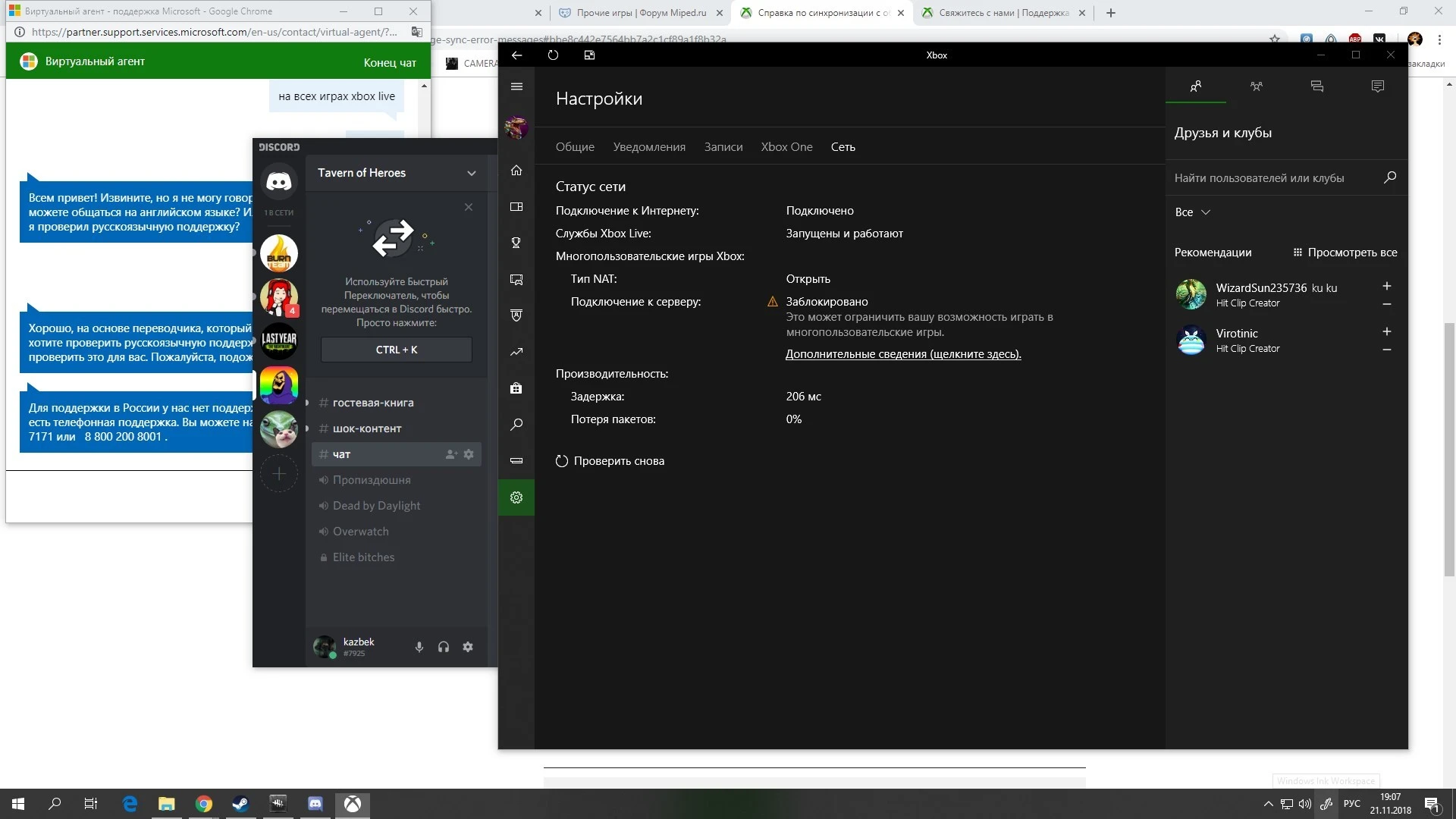Open the Дополнительные сведения link
The height and width of the screenshot is (819, 1456).
(x=903, y=354)
